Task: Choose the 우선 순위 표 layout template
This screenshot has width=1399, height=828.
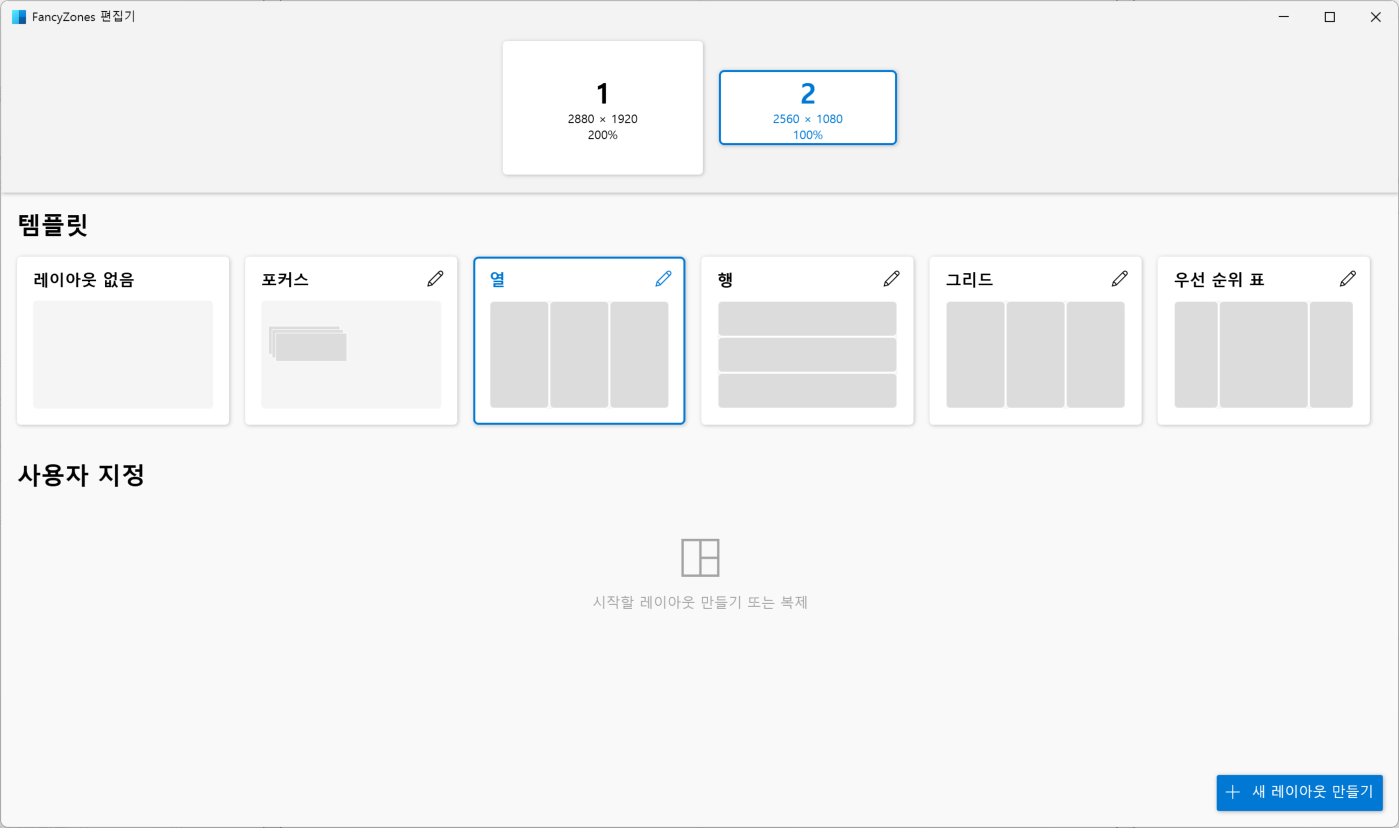Action: point(1263,341)
